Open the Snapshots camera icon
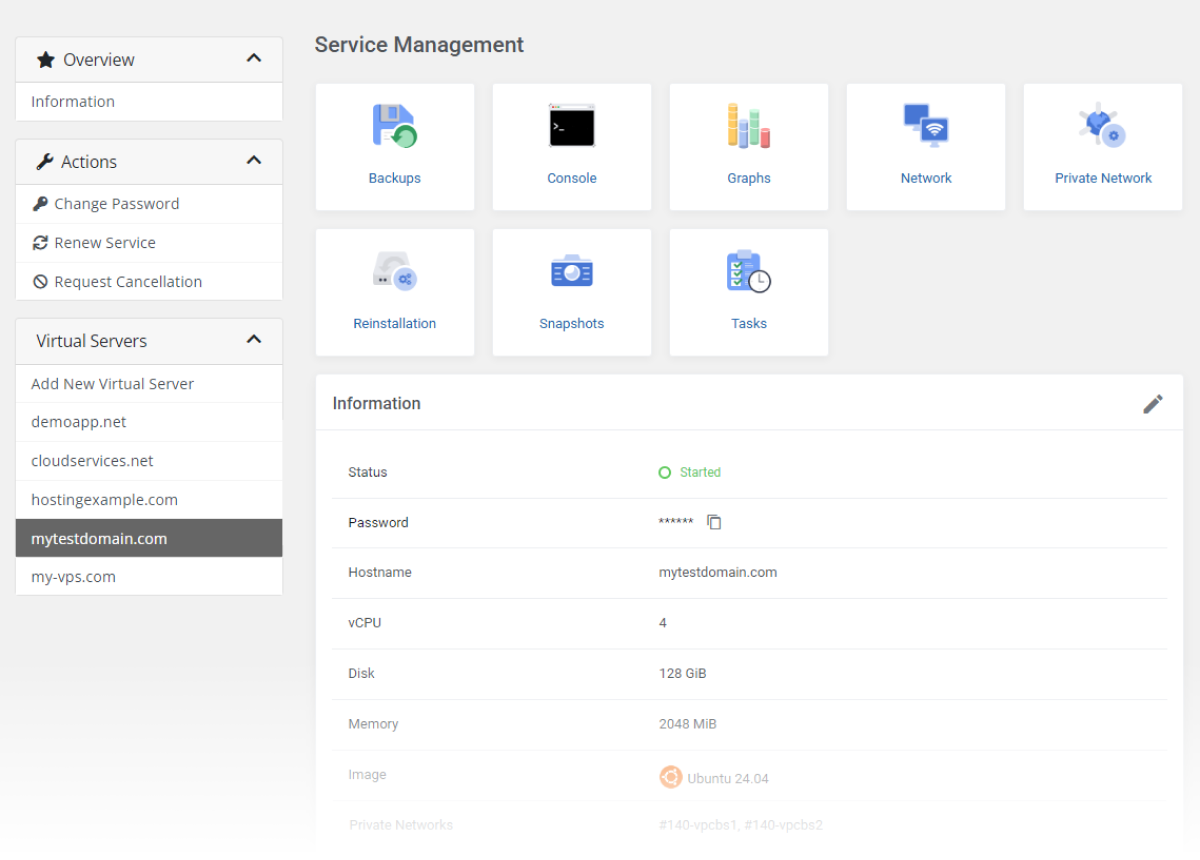Viewport: 1200px width, 860px height. click(x=572, y=271)
